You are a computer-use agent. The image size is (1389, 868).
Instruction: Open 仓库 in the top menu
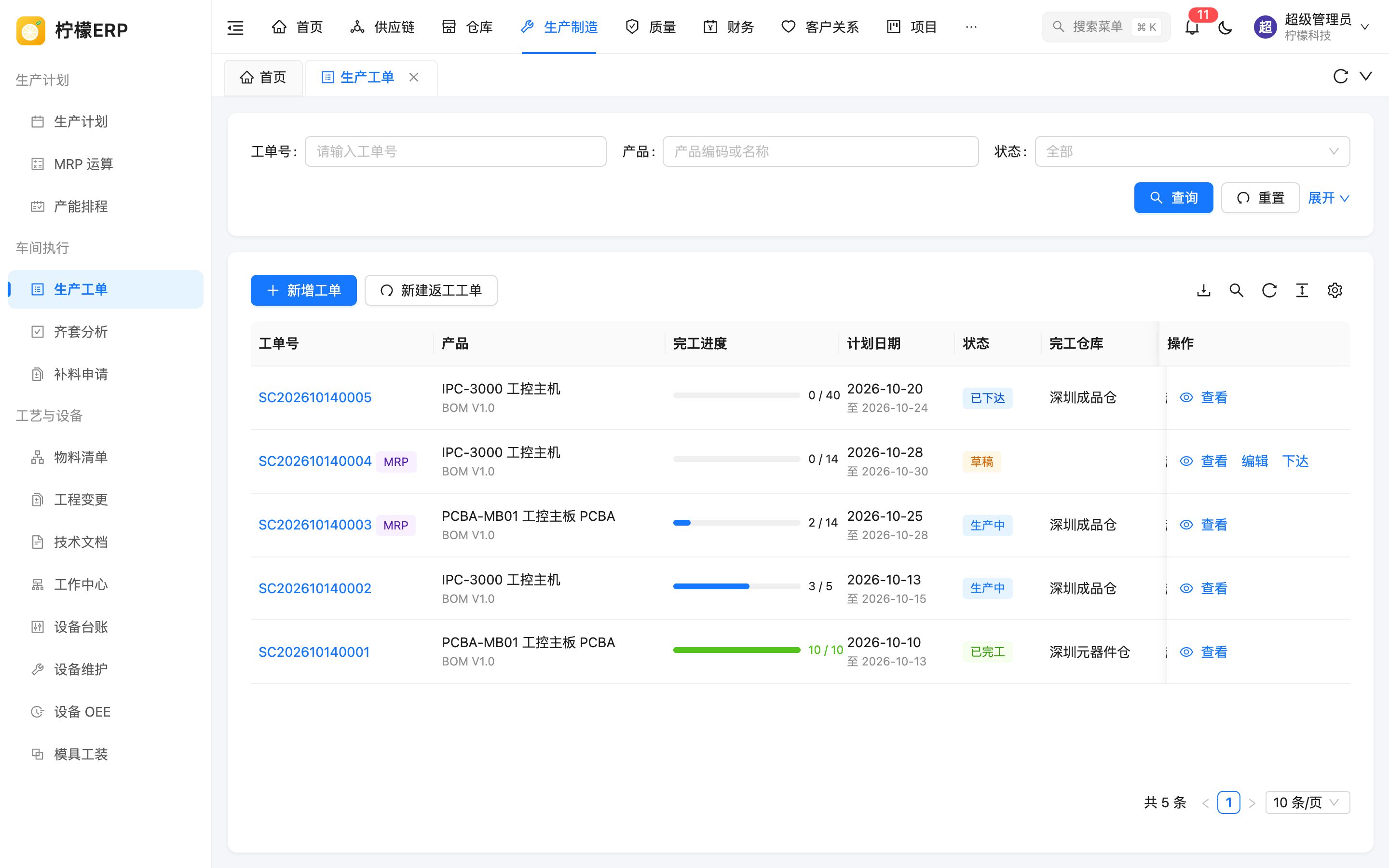467,27
